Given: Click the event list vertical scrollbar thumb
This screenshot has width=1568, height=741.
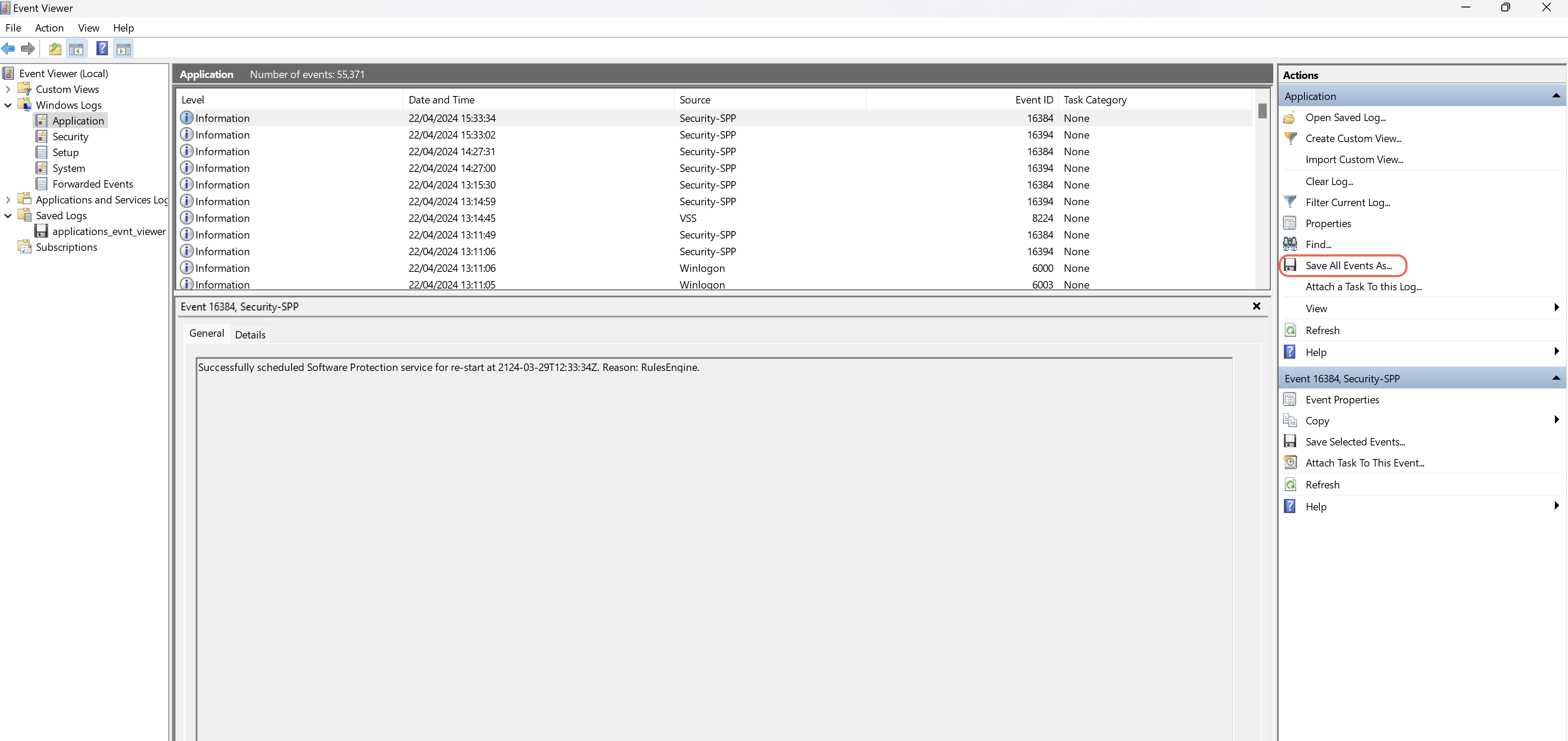Looking at the screenshot, I should 1262,111.
